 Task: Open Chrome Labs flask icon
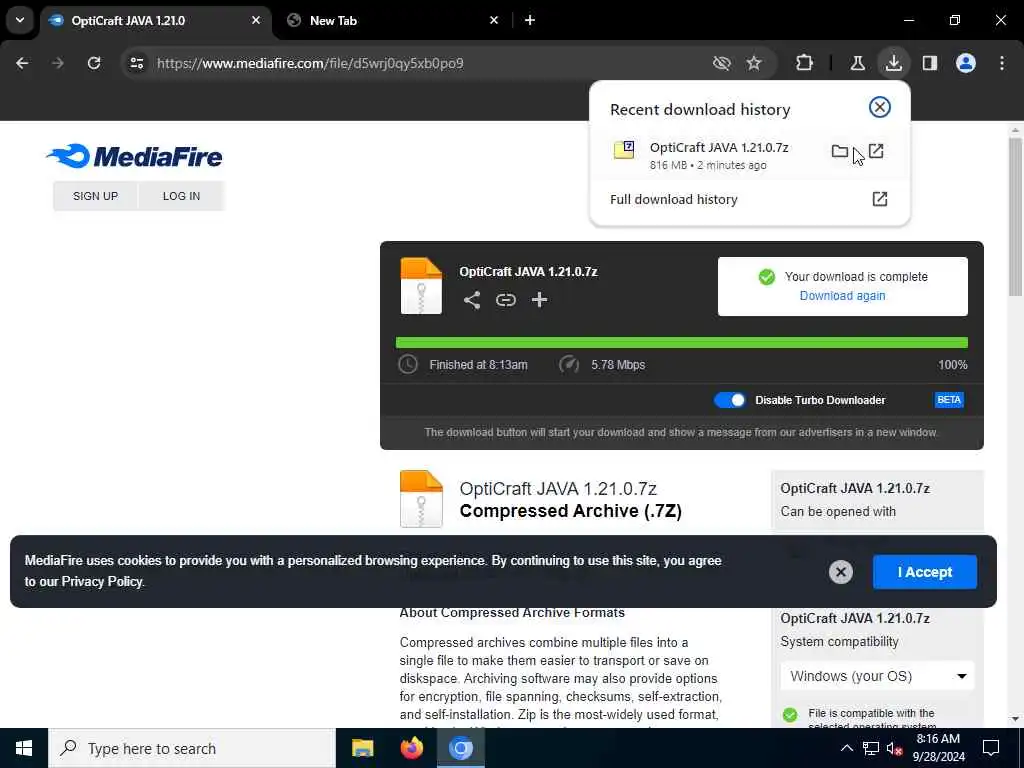coord(857,63)
